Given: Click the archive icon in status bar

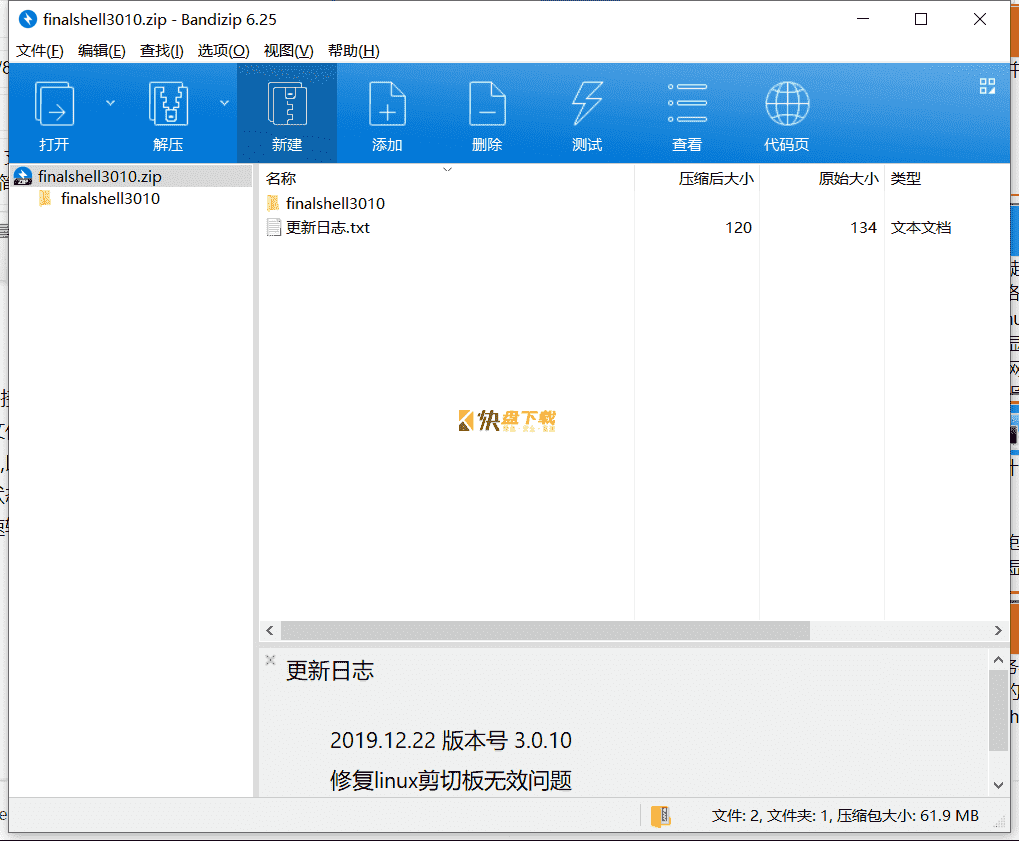Looking at the screenshot, I should (660, 816).
